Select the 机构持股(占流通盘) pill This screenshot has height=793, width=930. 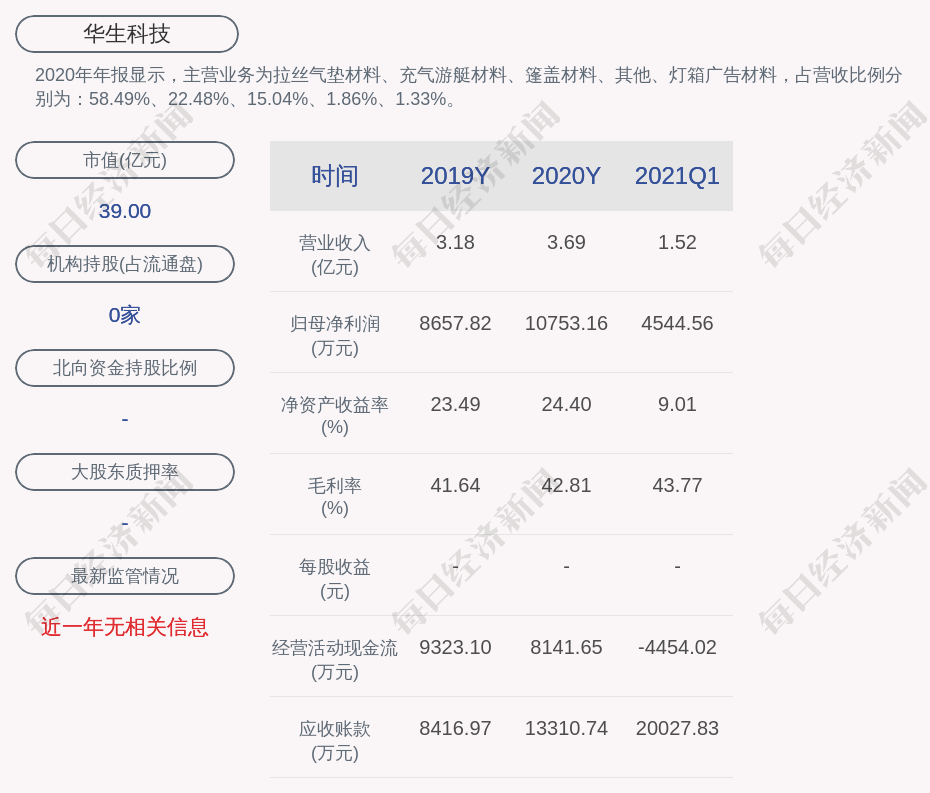125,264
